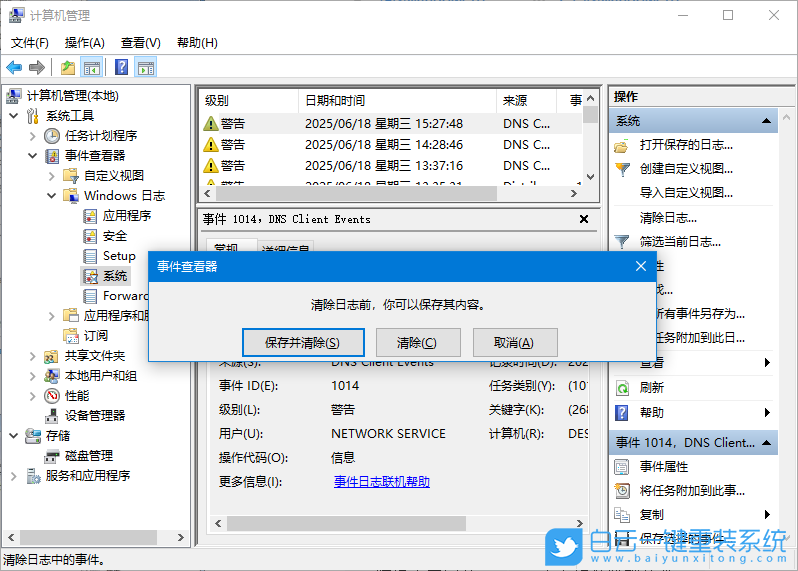Open the 查看(V) menu
The image size is (798, 571).
[140, 43]
